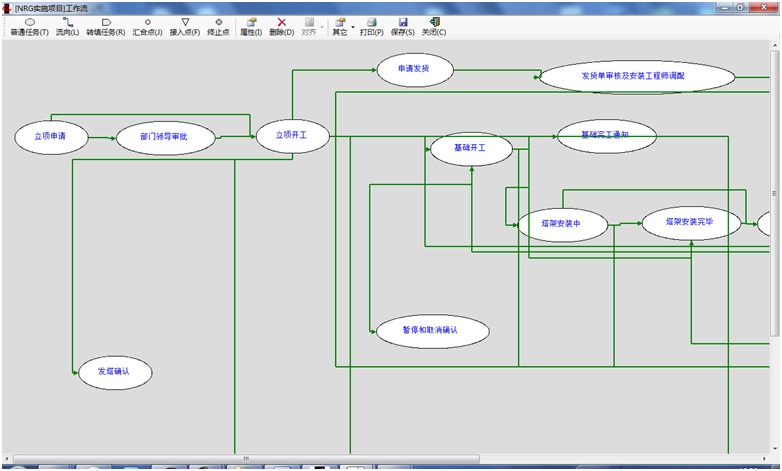Image resolution: width=782 pixels, height=471 pixels.
Task: Choose the 流向(L) flow connector tool
Action: point(68,27)
